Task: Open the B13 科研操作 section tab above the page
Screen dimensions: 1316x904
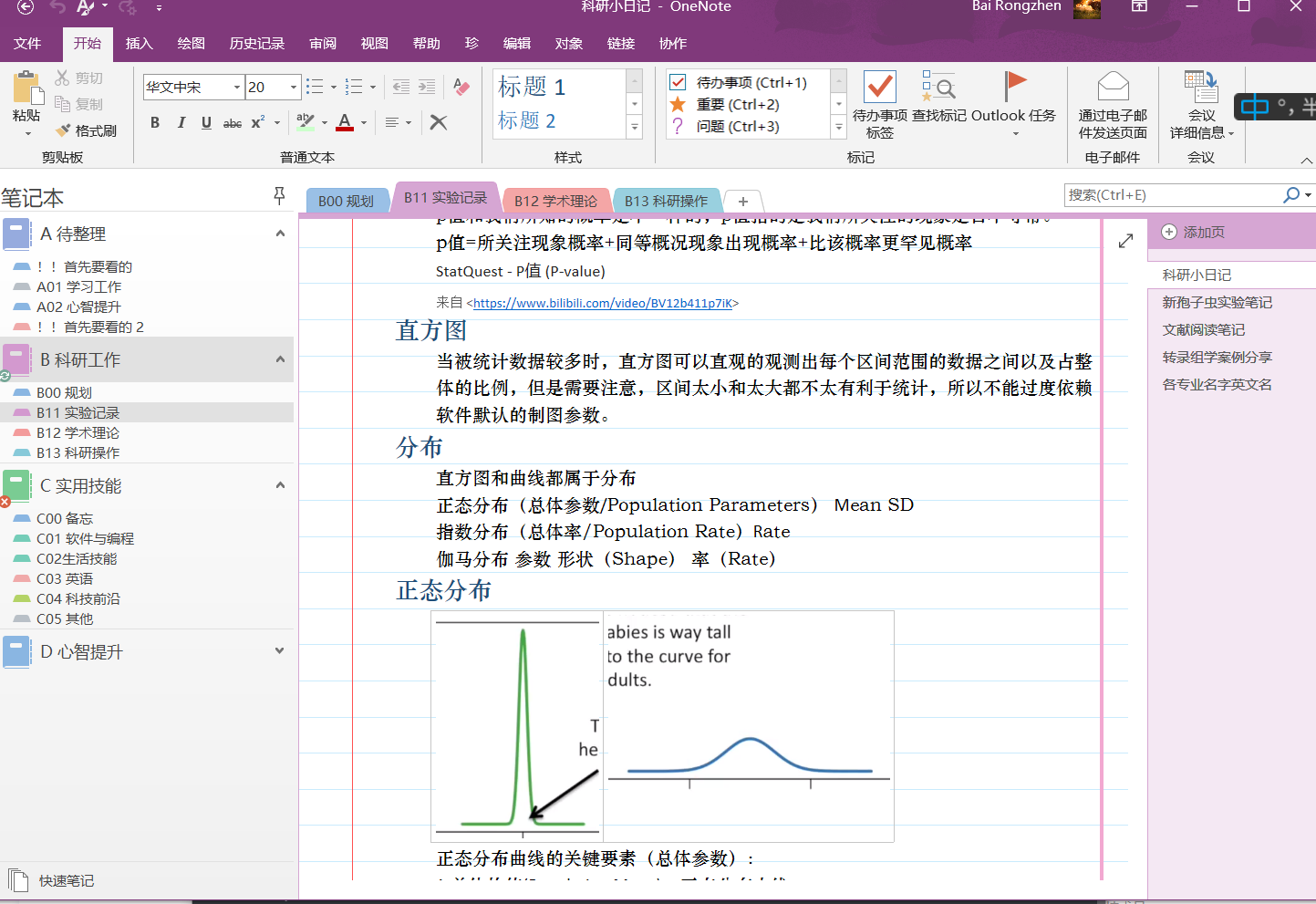Action: point(666,202)
